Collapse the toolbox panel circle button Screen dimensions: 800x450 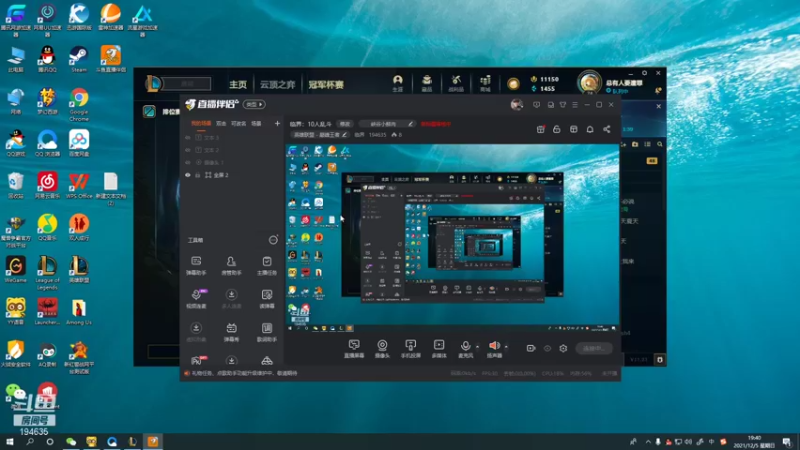(x=273, y=240)
